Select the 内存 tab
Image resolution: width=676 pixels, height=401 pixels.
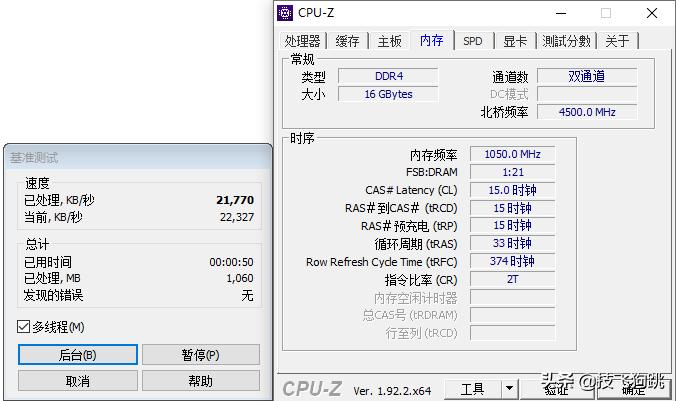click(432, 41)
